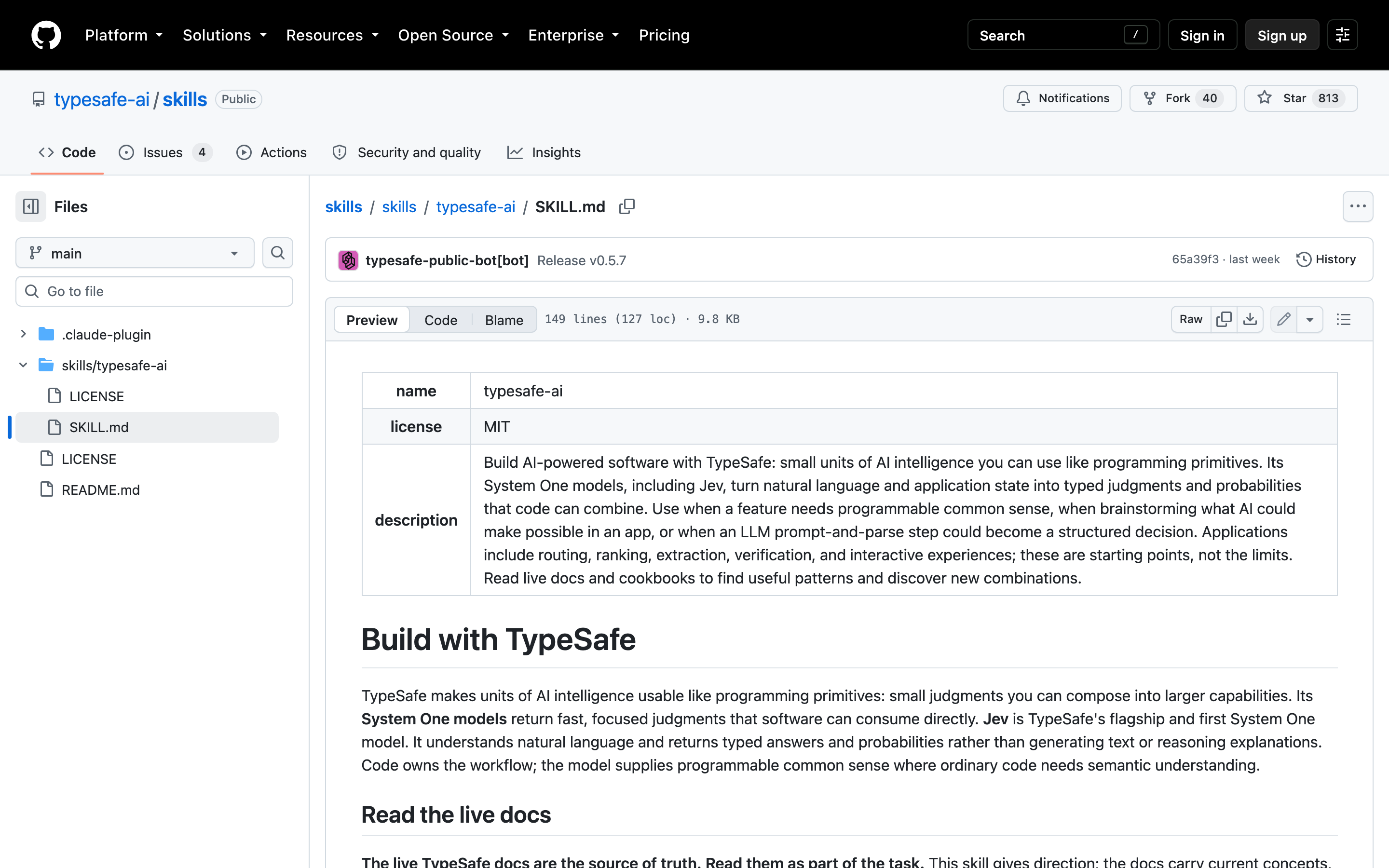Open the Pricing page link
The height and width of the screenshot is (868, 1389).
(x=664, y=35)
